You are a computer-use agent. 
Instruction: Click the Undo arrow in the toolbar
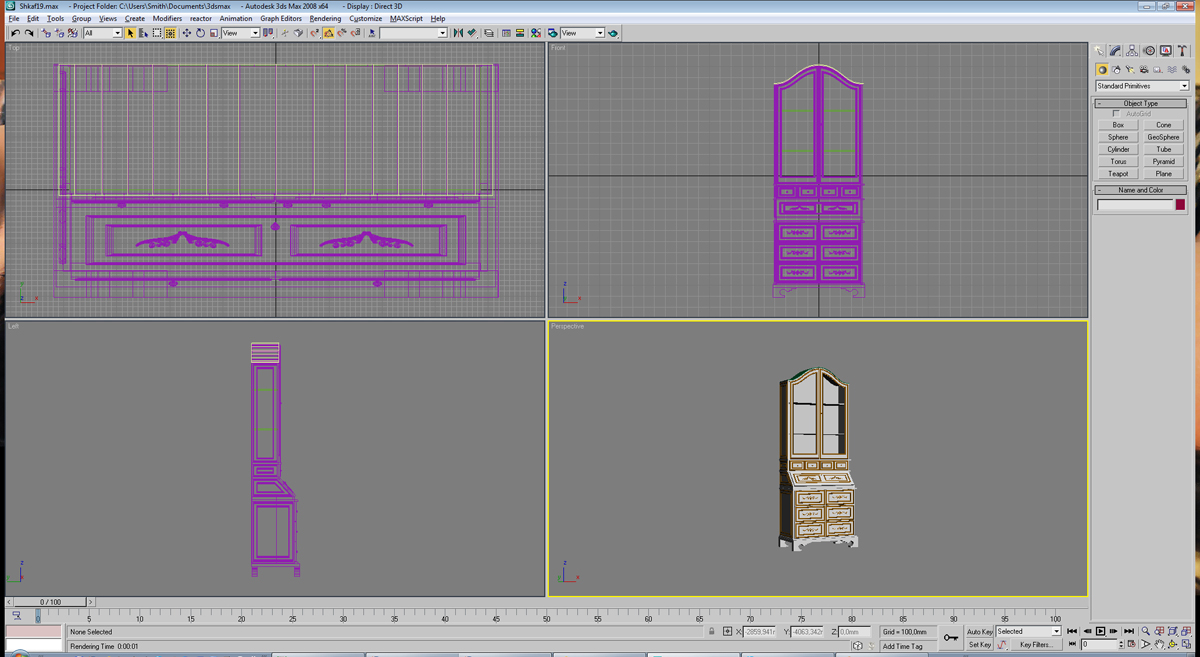coord(15,33)
